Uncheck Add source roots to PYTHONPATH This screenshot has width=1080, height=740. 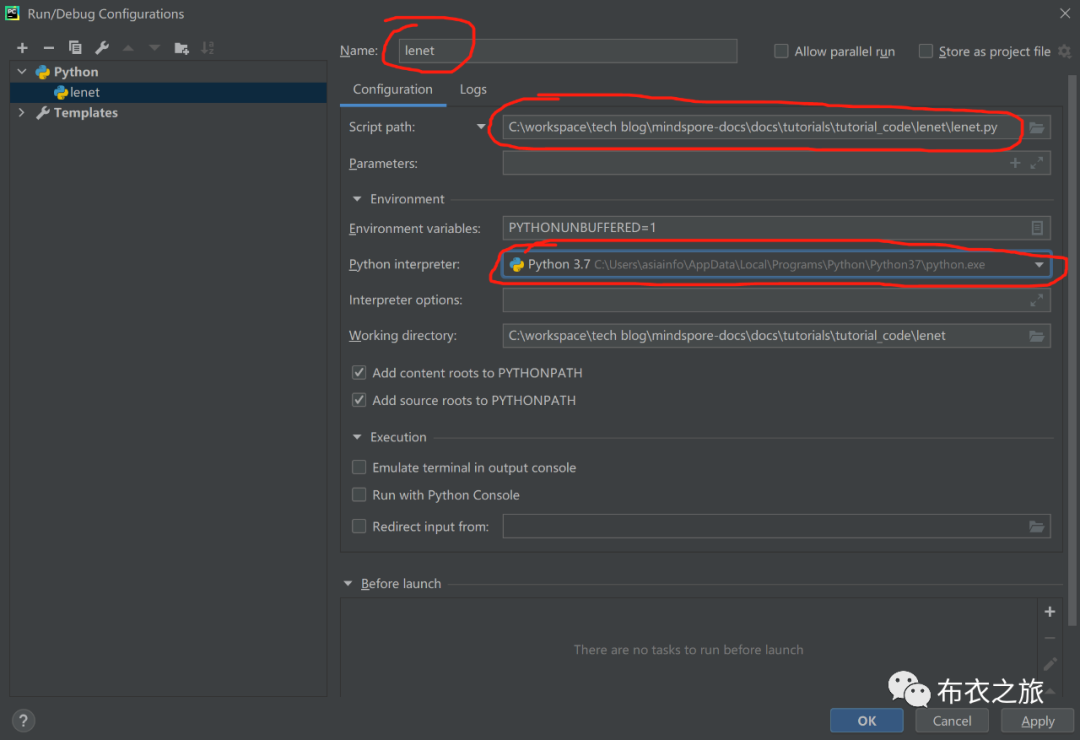359,400
